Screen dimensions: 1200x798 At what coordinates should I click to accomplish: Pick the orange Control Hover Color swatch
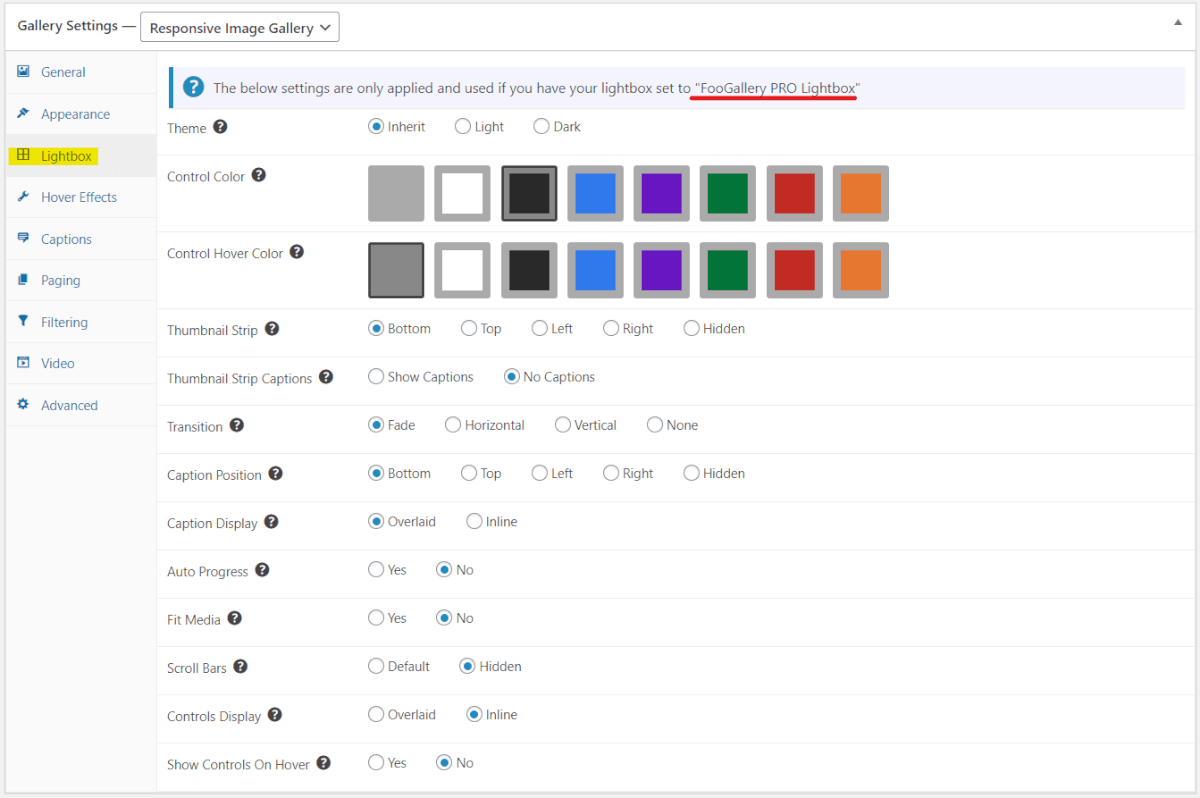point(861,270)
